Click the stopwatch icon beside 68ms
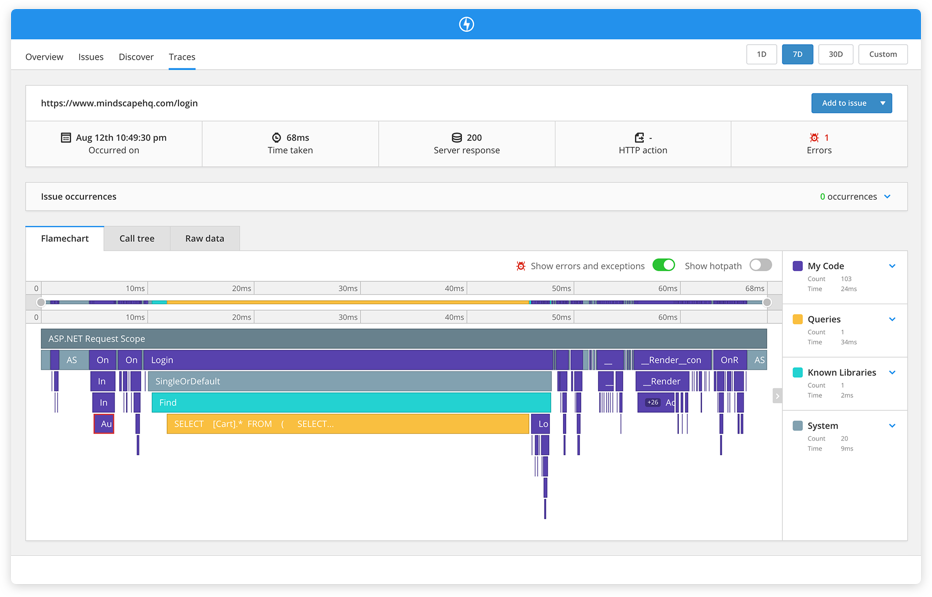 pyautogui.click(x=276, y=137)
